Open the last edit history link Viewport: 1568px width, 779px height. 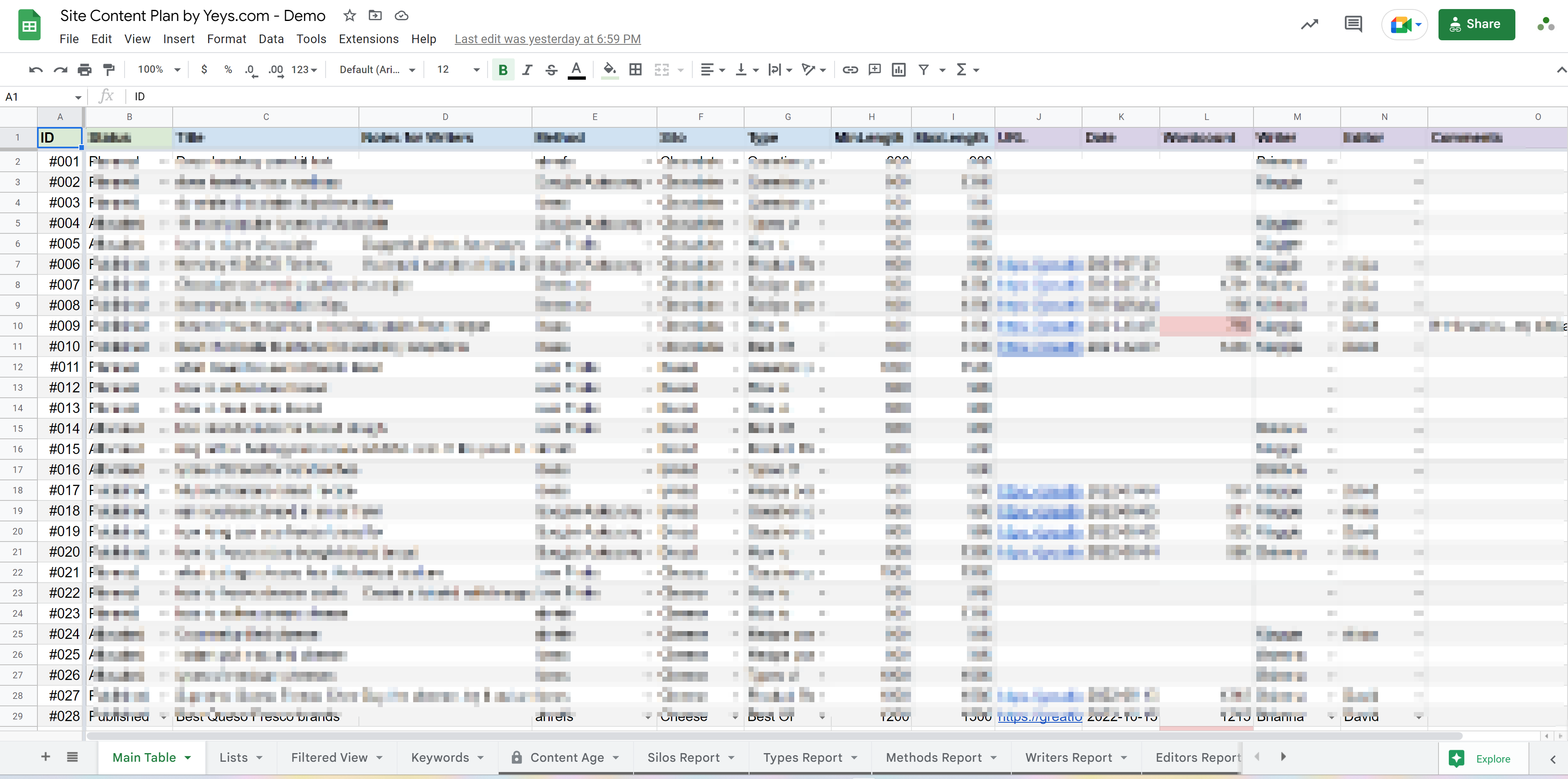click(x=547, y=39)
